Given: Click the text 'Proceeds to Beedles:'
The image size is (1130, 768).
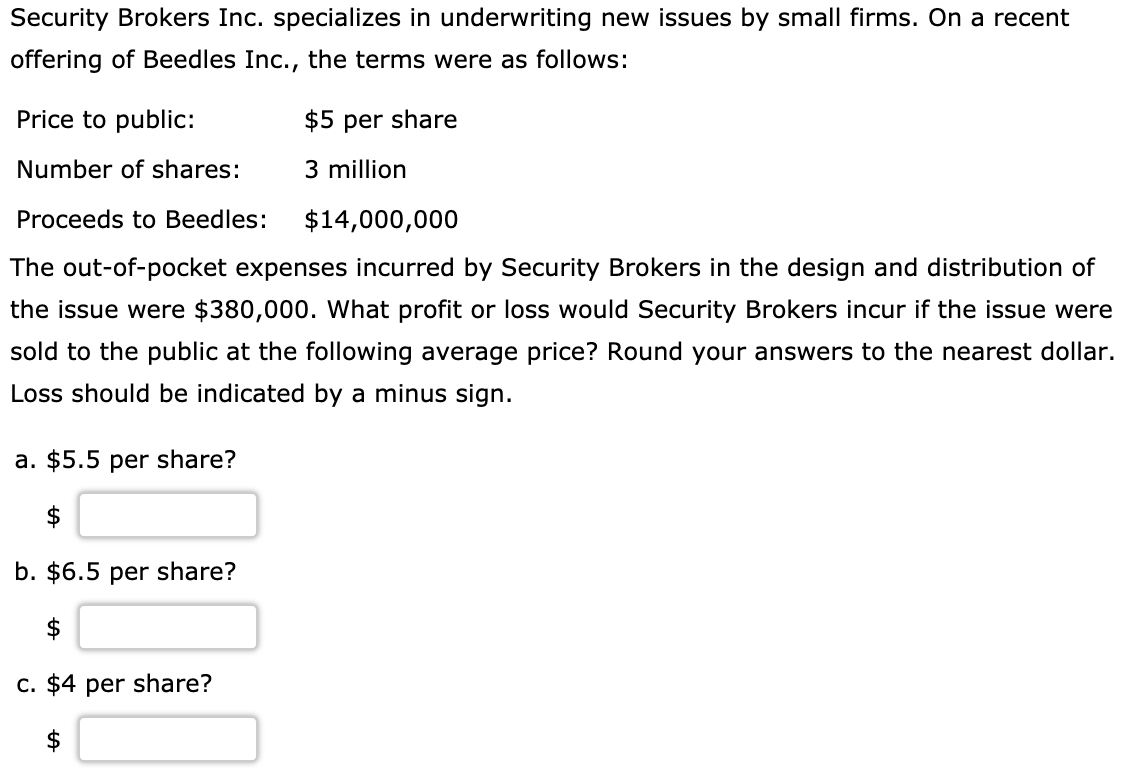Looking at the screenshot, I should click(x=145, y=219).
